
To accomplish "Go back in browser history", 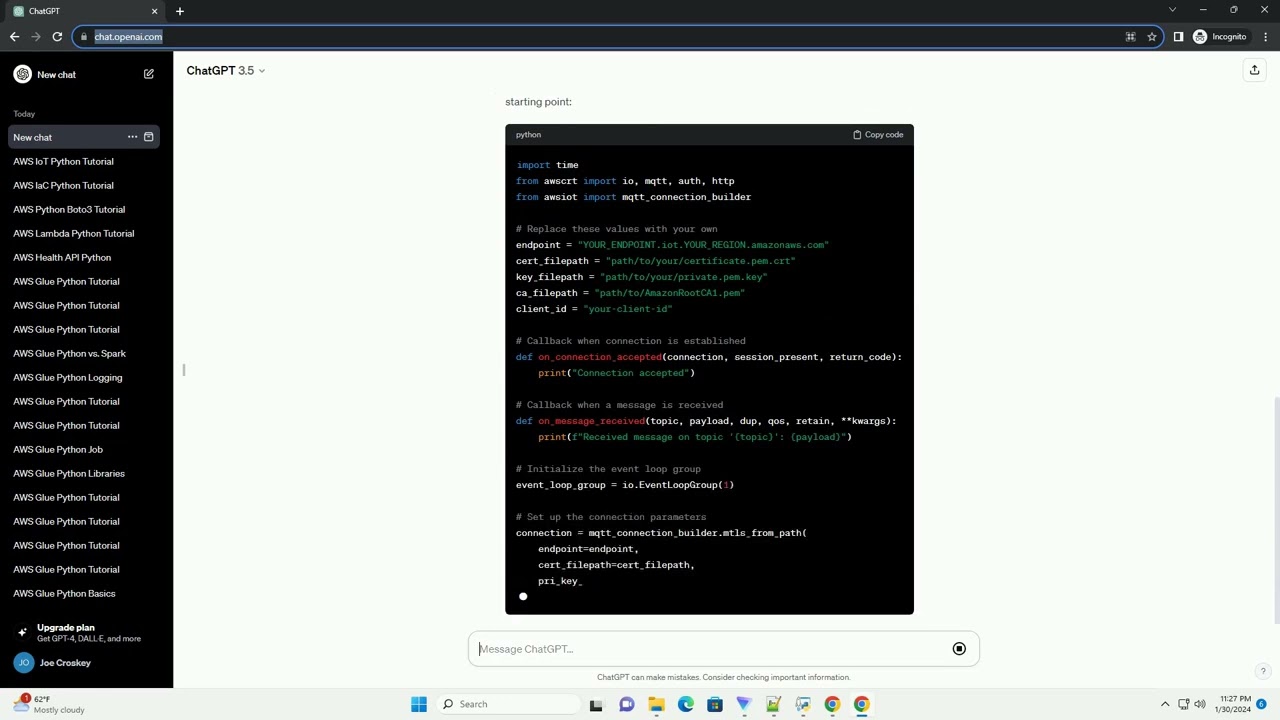I will tap(14, 37).
